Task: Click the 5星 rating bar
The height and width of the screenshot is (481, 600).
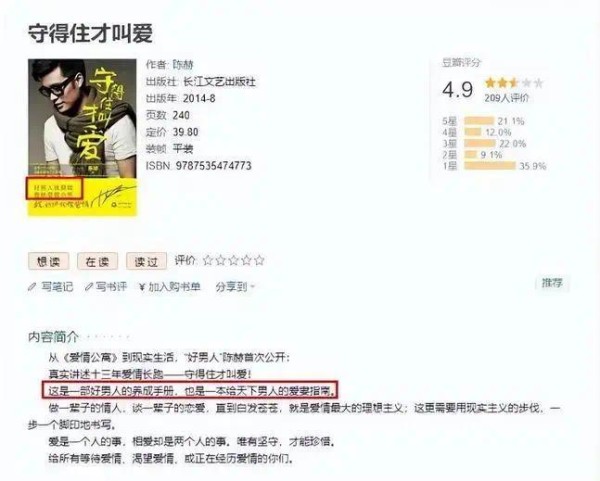Action: tap(479, 121)
